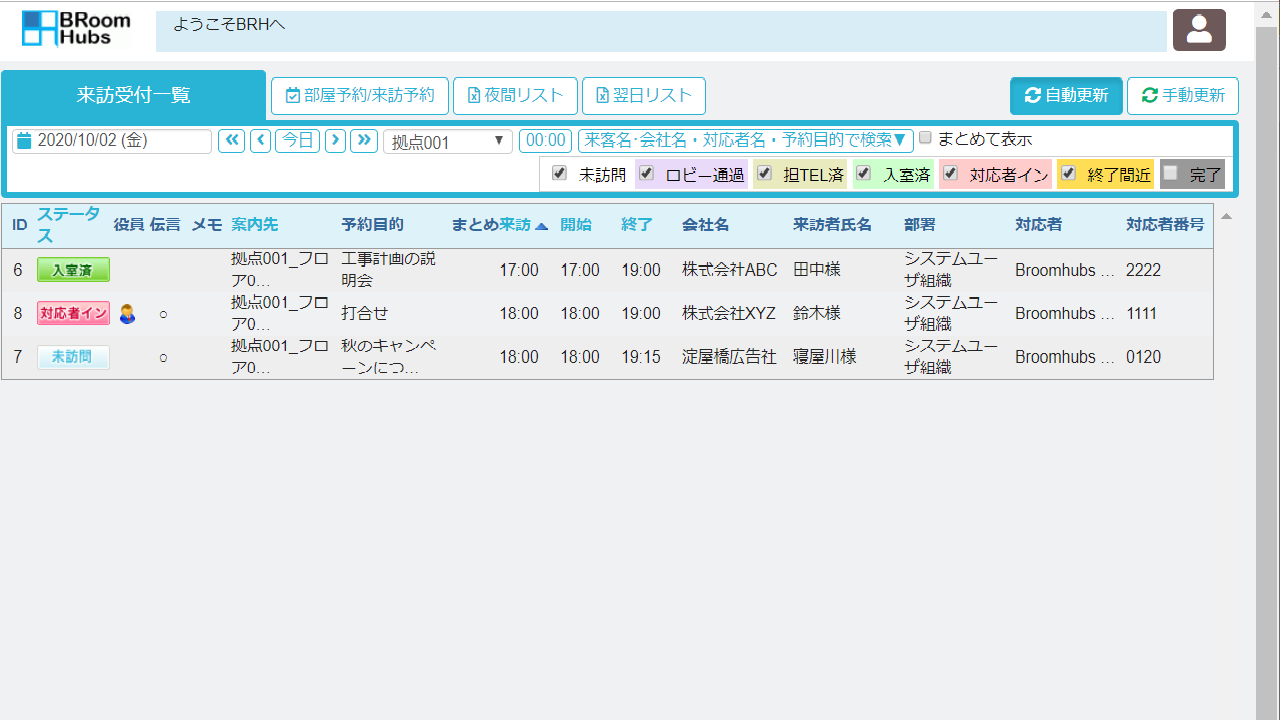The height and width of the screenshot is (720, 1280).
Task: Click the scroll-up arrow beside the table
Action: pyautogui.click(x=1226, y=216)
